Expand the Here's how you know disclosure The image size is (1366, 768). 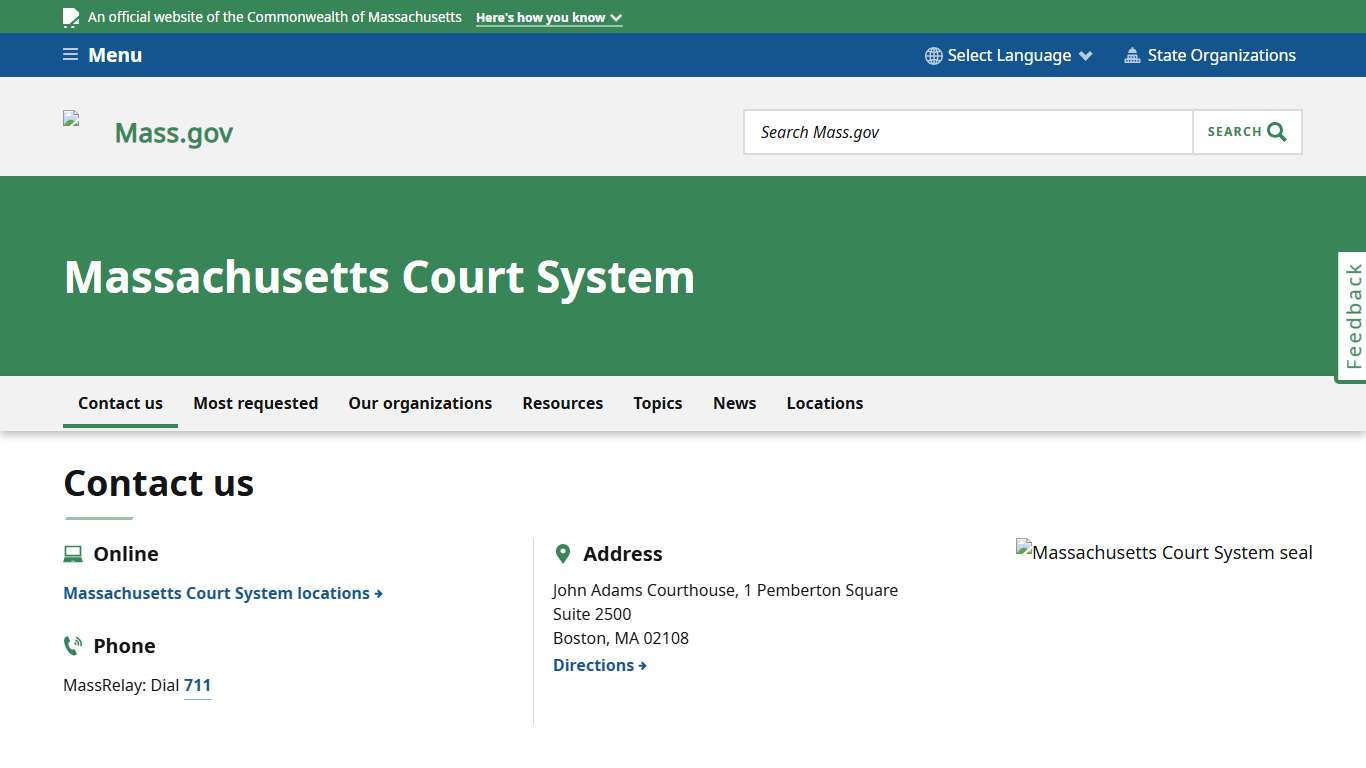point(548,17)
